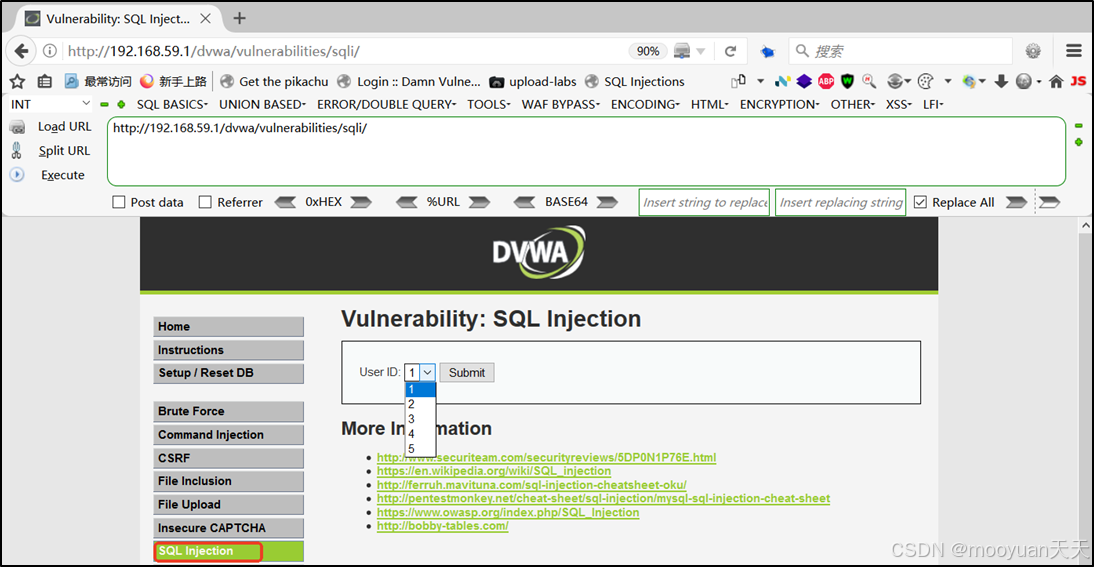
Task: Select option 5 in User ID list
Action: [421, 449]
